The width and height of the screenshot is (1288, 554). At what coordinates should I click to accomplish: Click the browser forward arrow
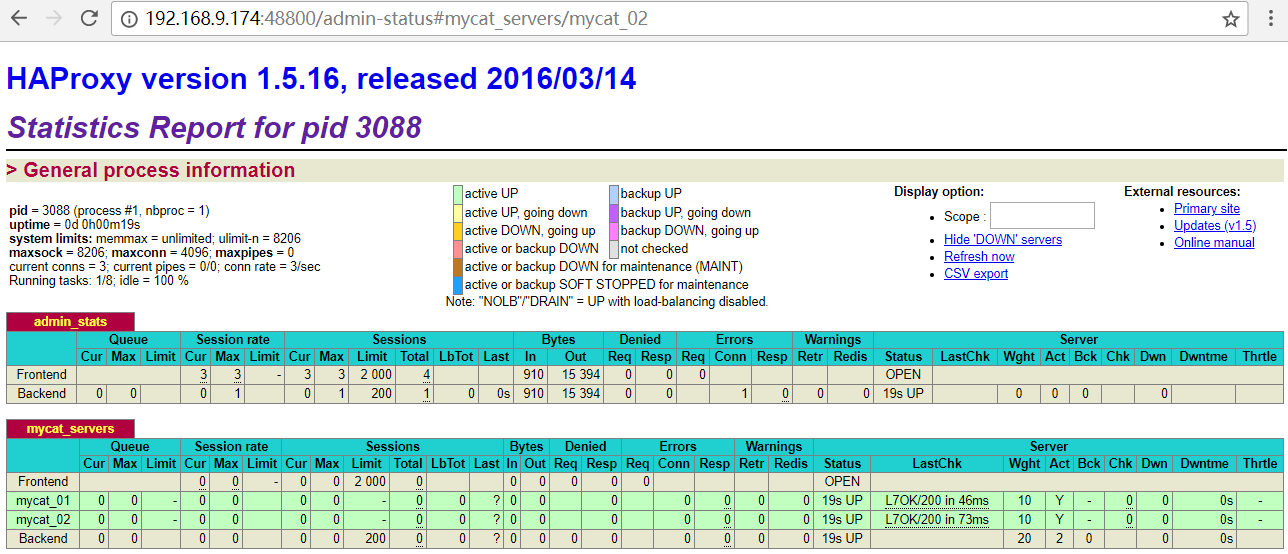[54, 18]
